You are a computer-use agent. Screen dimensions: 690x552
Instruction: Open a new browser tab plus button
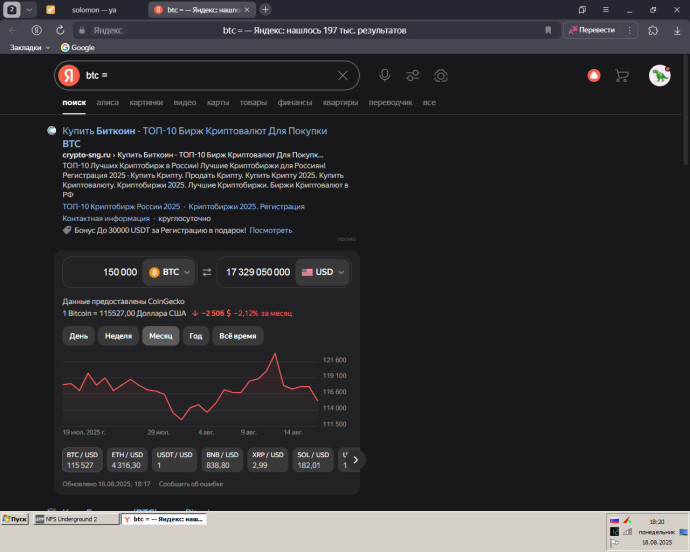(265, 9)
